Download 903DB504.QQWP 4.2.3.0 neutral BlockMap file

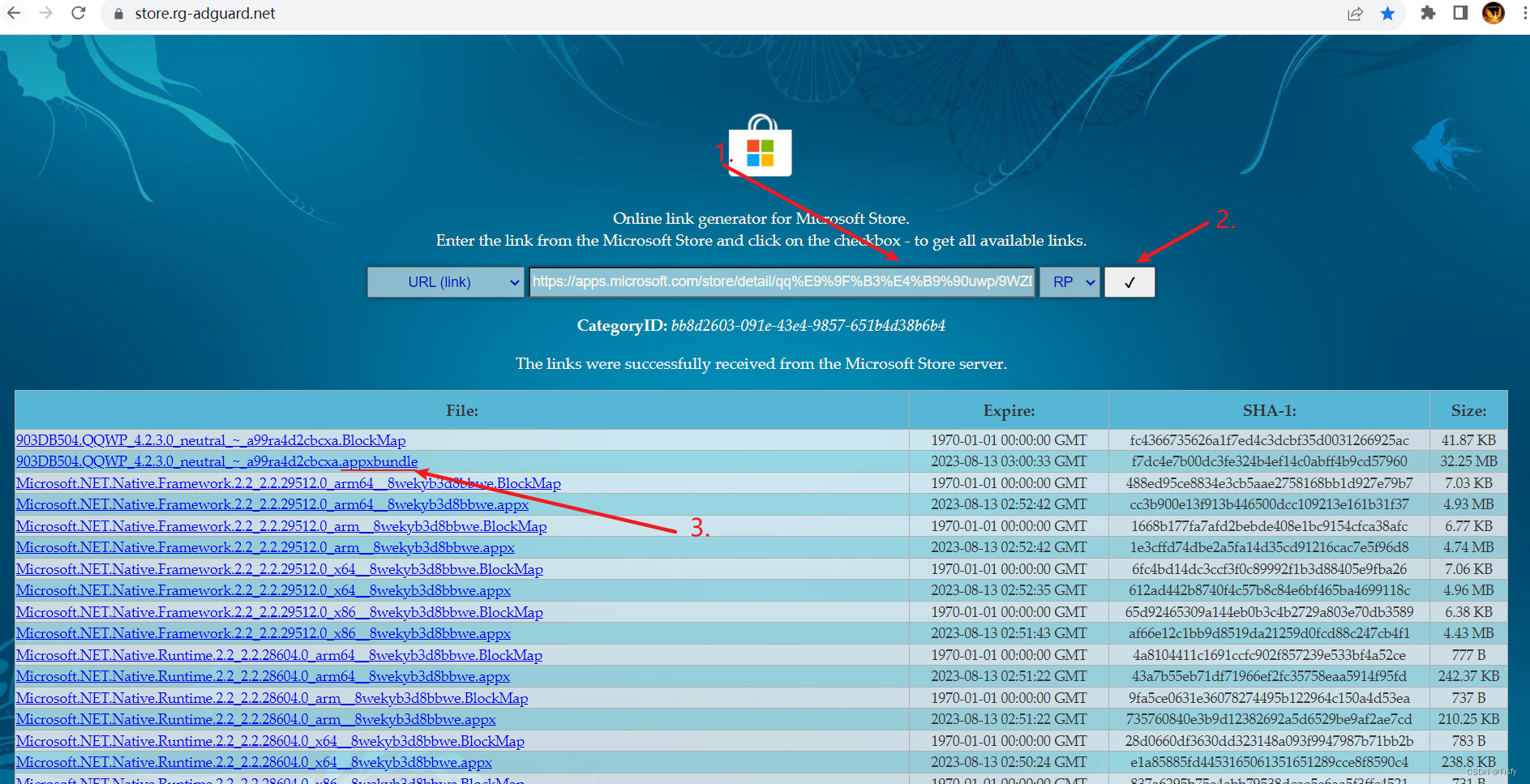point(211,440)
